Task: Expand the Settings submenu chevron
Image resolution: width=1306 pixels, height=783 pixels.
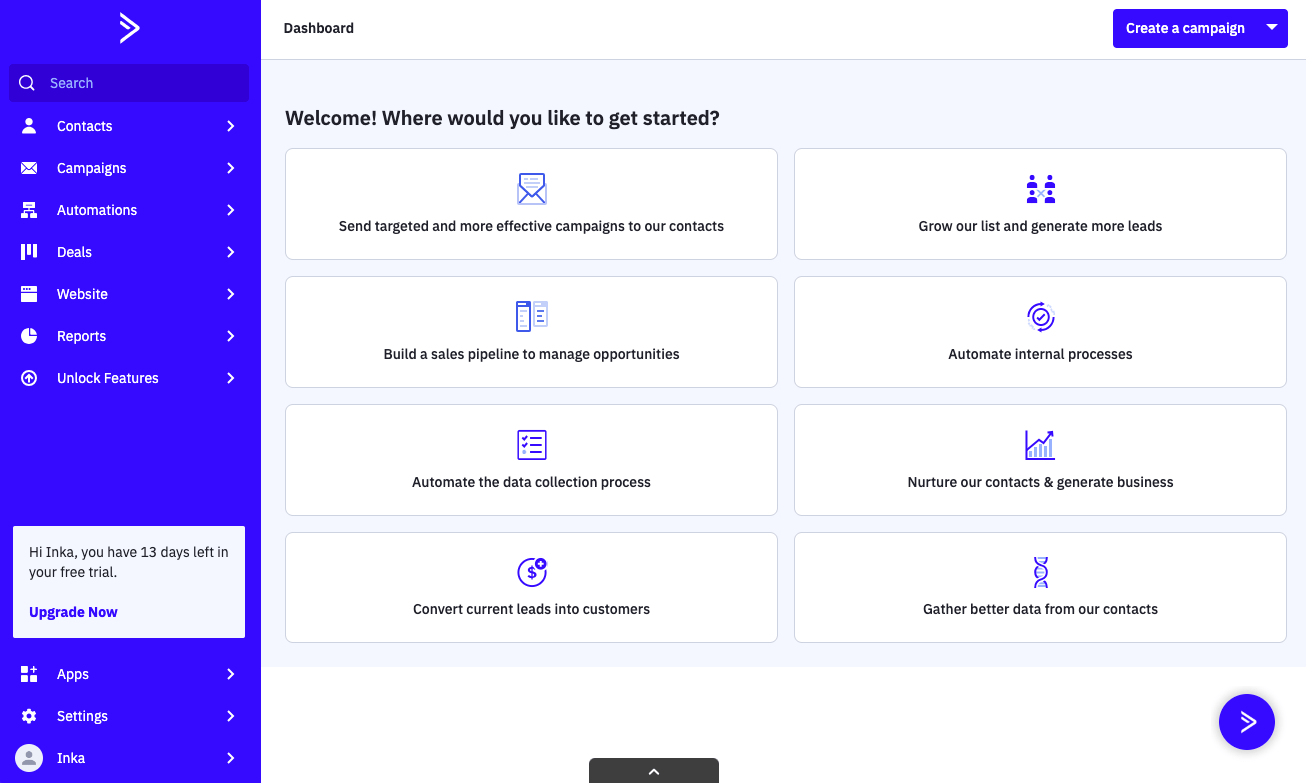Action: pos(231,716)
